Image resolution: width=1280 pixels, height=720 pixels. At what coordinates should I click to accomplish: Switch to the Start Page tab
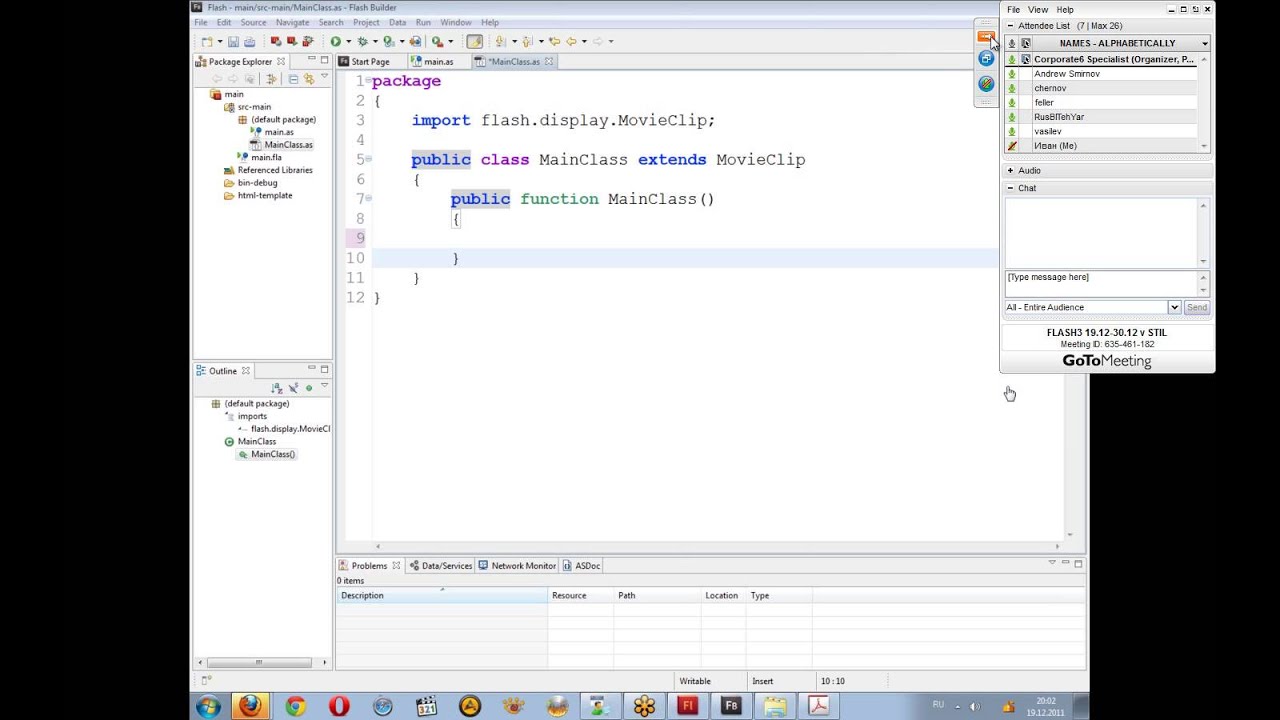click(370, 61)
